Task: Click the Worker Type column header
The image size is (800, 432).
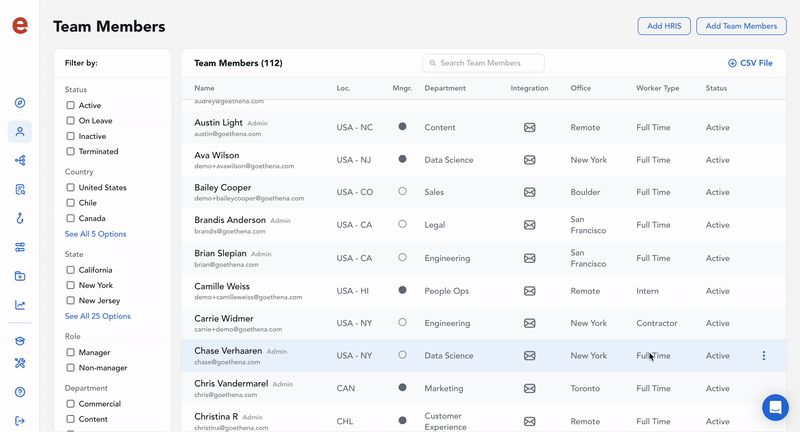Action: (657, 88)
